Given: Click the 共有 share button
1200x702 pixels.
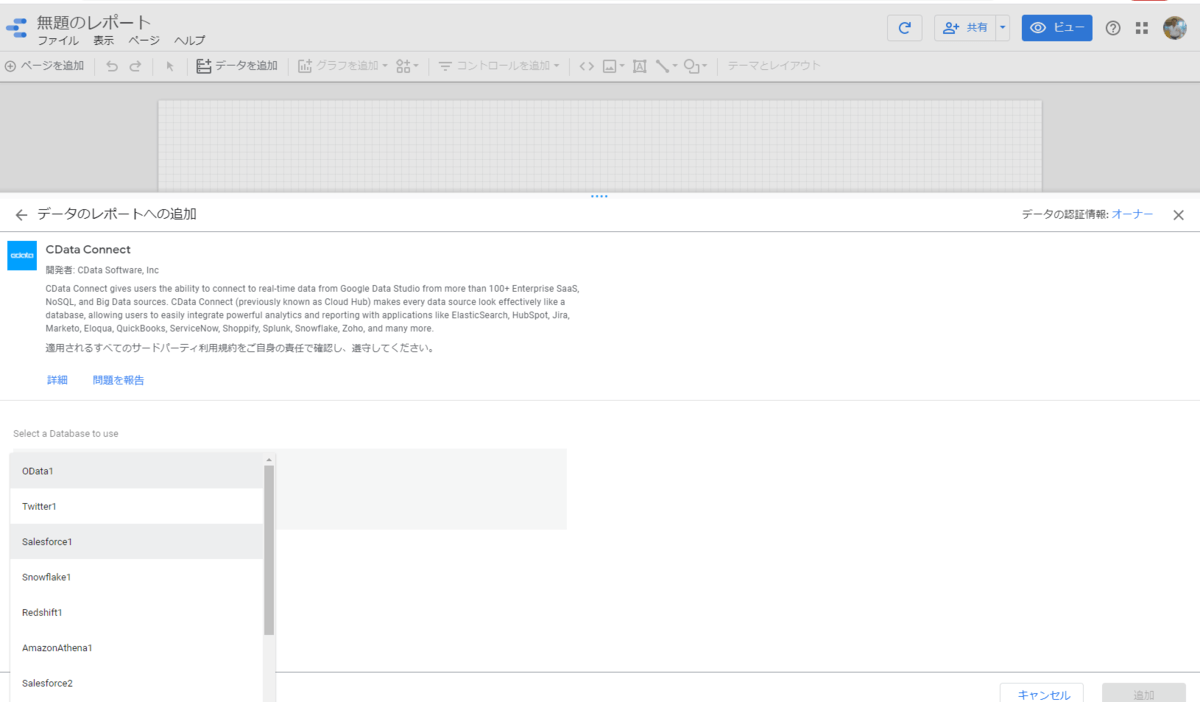Looking at the screenshot, I should pos(966,28).
